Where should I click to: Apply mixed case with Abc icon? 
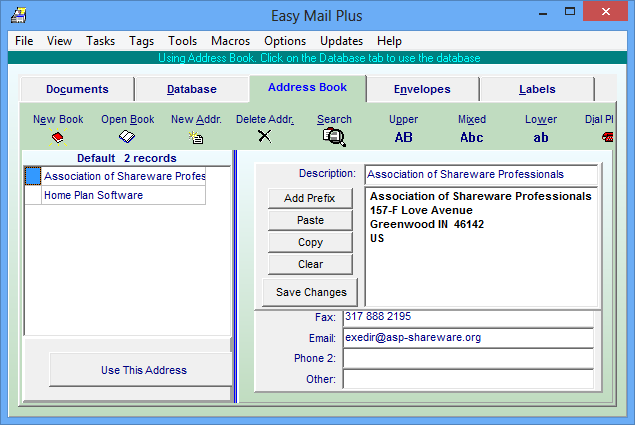471,137
